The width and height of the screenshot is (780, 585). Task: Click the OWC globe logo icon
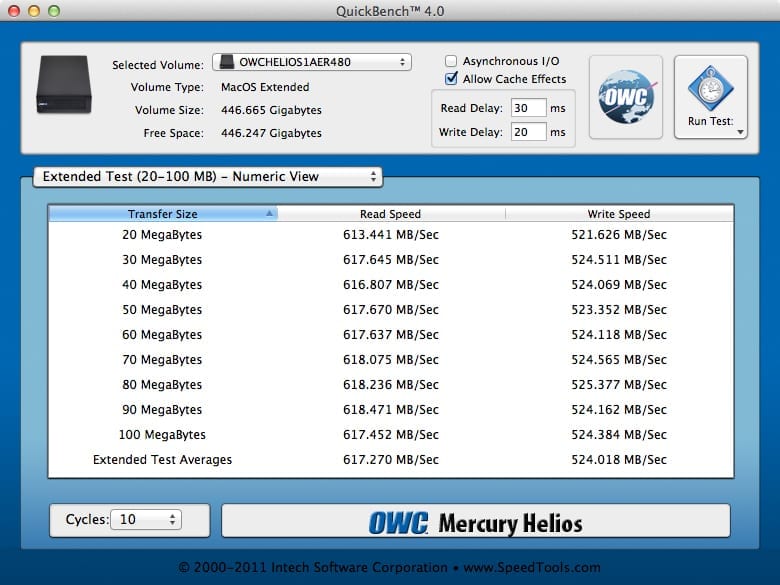[626, 98]
